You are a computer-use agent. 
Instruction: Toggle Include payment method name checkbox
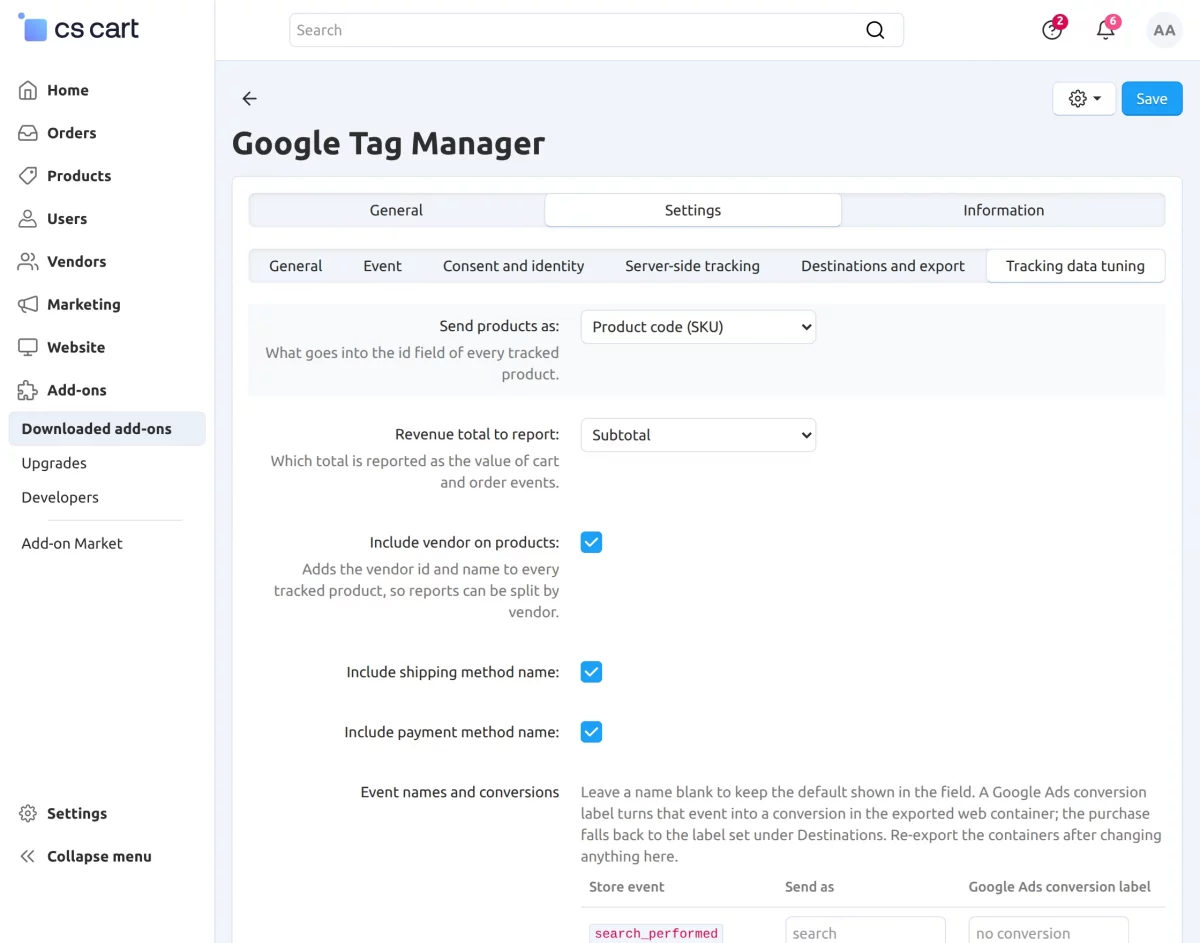pos(592,732)
